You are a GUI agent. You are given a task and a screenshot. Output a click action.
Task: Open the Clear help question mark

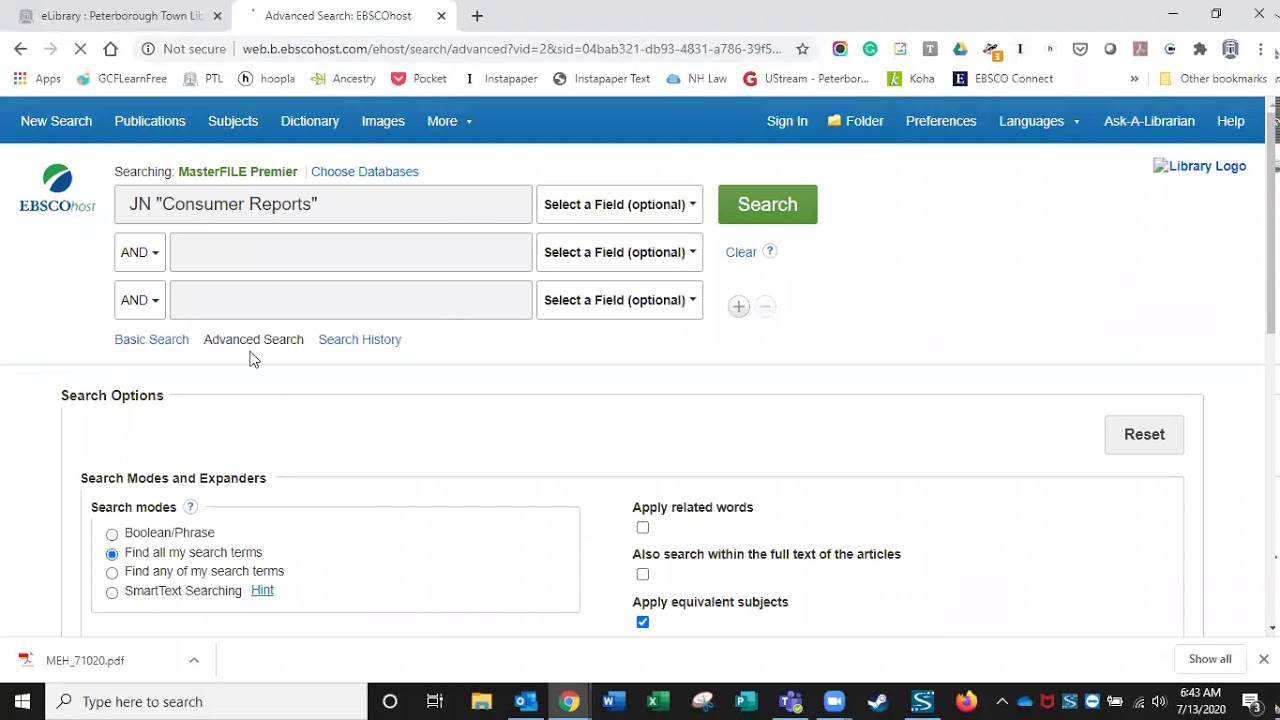(770, 251)
